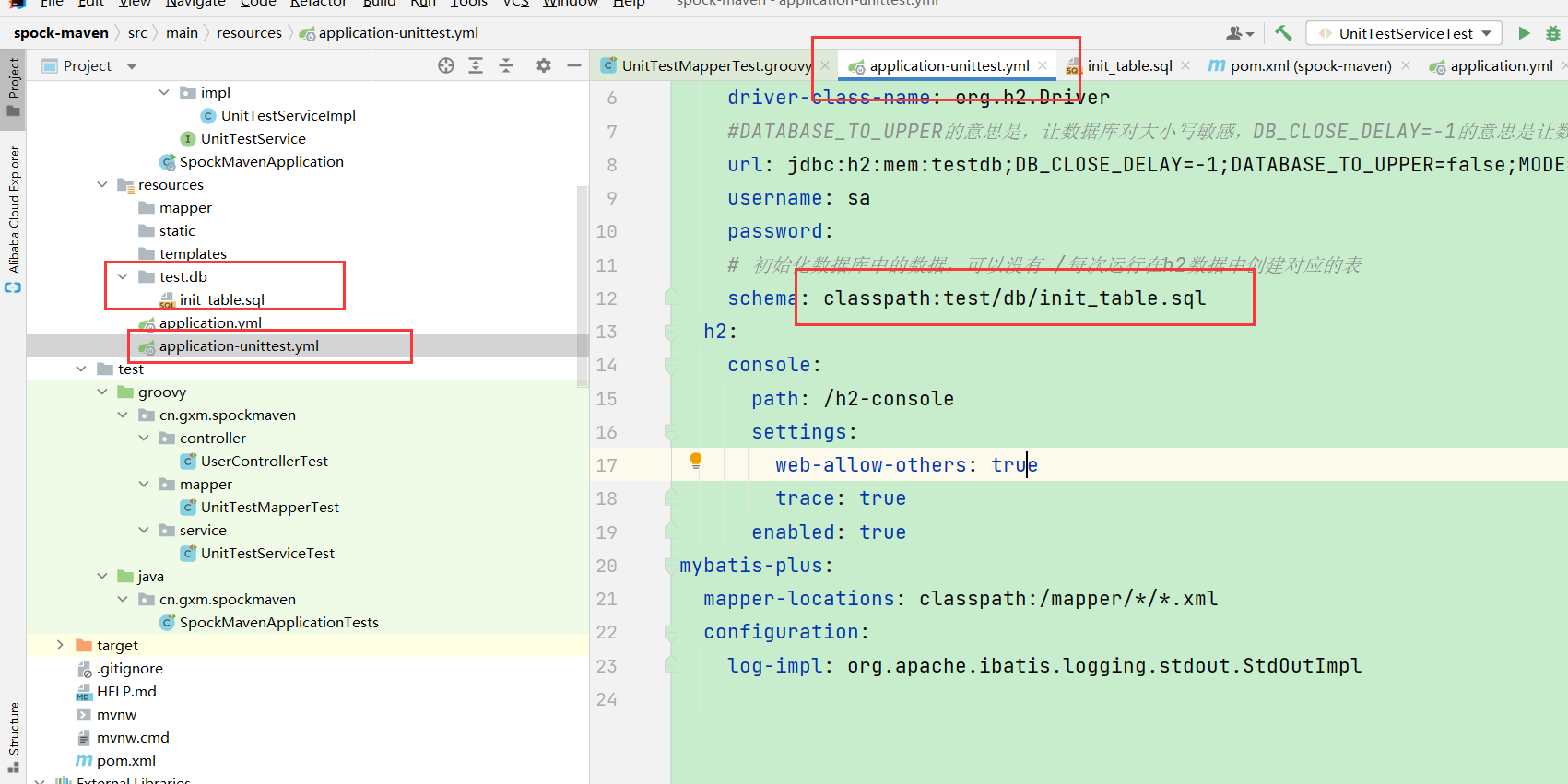
Task: Close the application-unittest.yml tab
Action: pos(1043,65)
